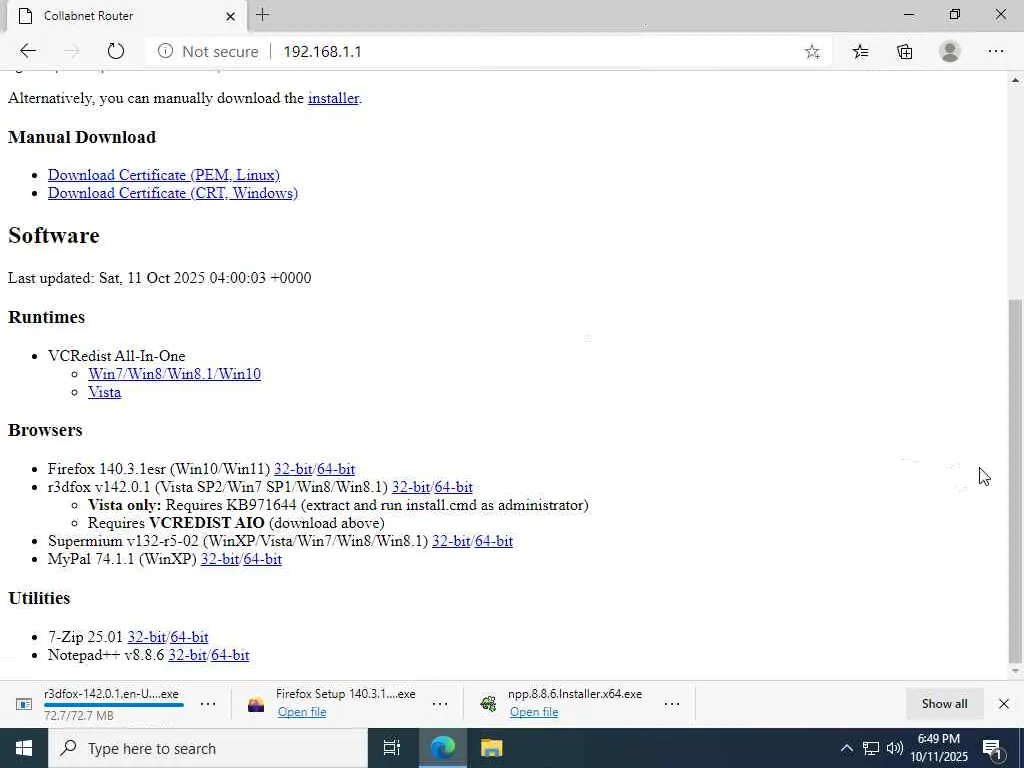Click the npp installer download icon
The height and width of the screenshot is (768, 1024).
pyautogui.click(x=488, y=704)
